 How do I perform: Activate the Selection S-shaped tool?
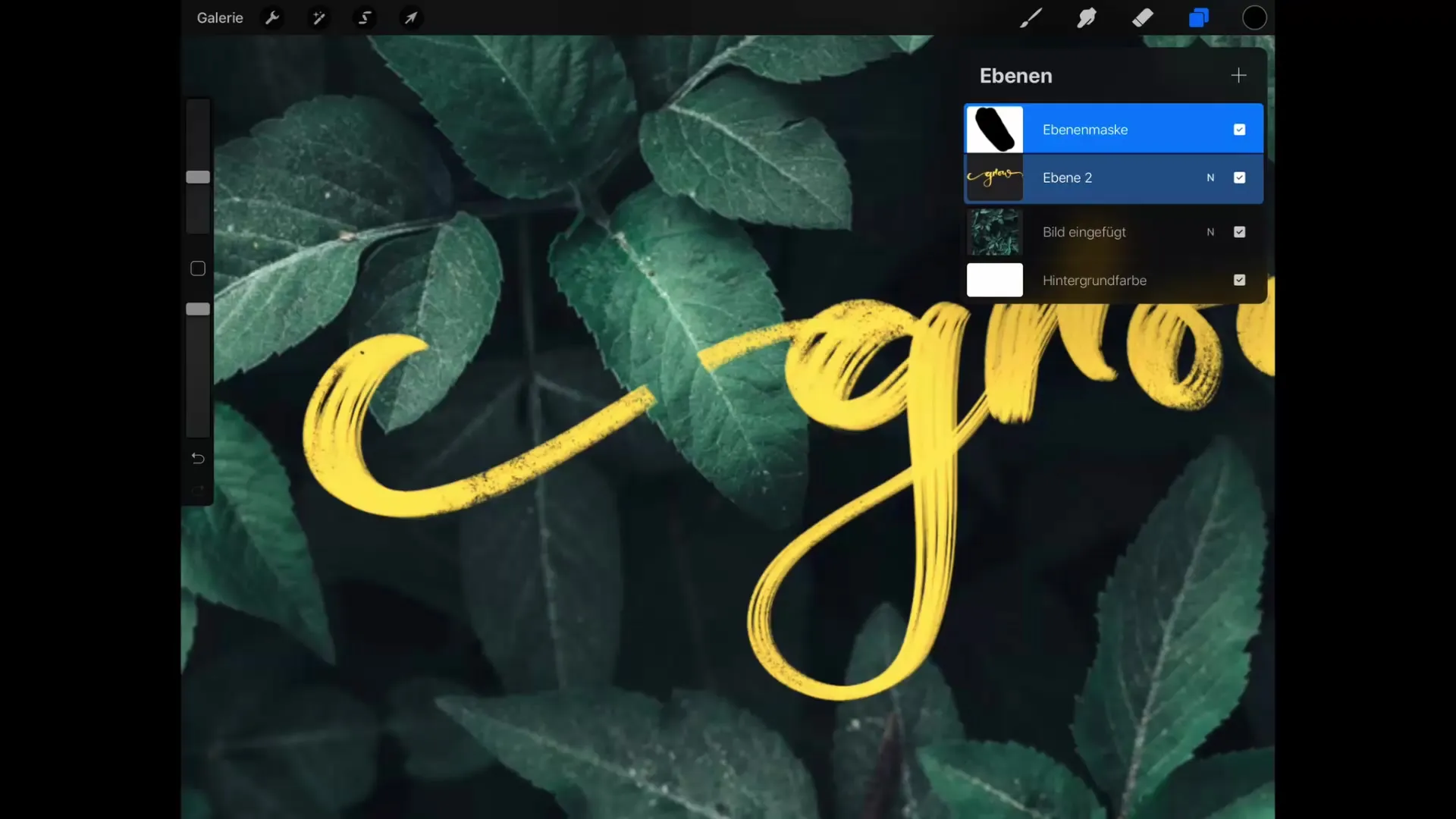coord(365,17)
